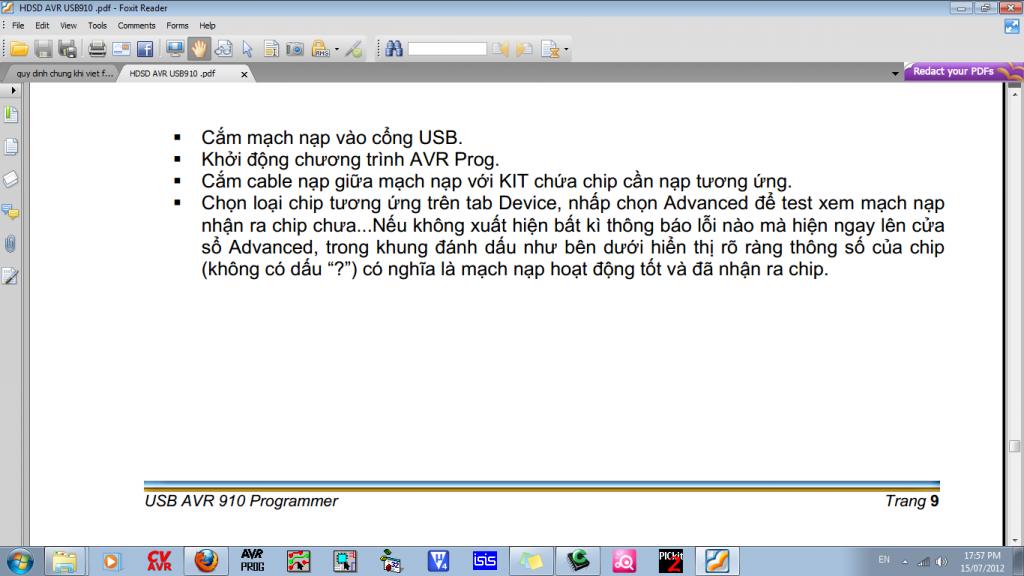Image resolution: width=1024 pixels, height=576 pixels.
Task: Click the Snapshot camera icon
Action: [295, 49]
